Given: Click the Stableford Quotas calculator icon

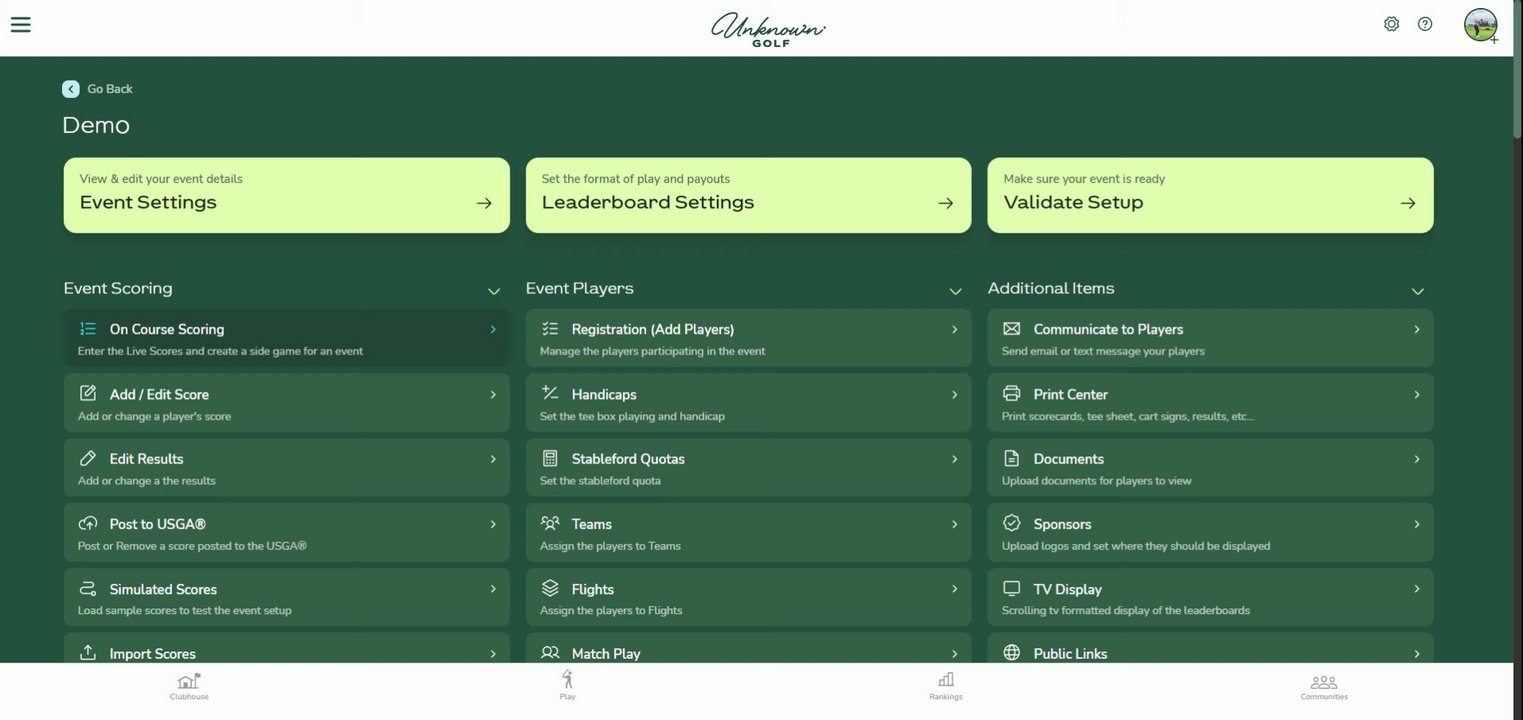Looking at the screenshot, I should coord(550,459).
